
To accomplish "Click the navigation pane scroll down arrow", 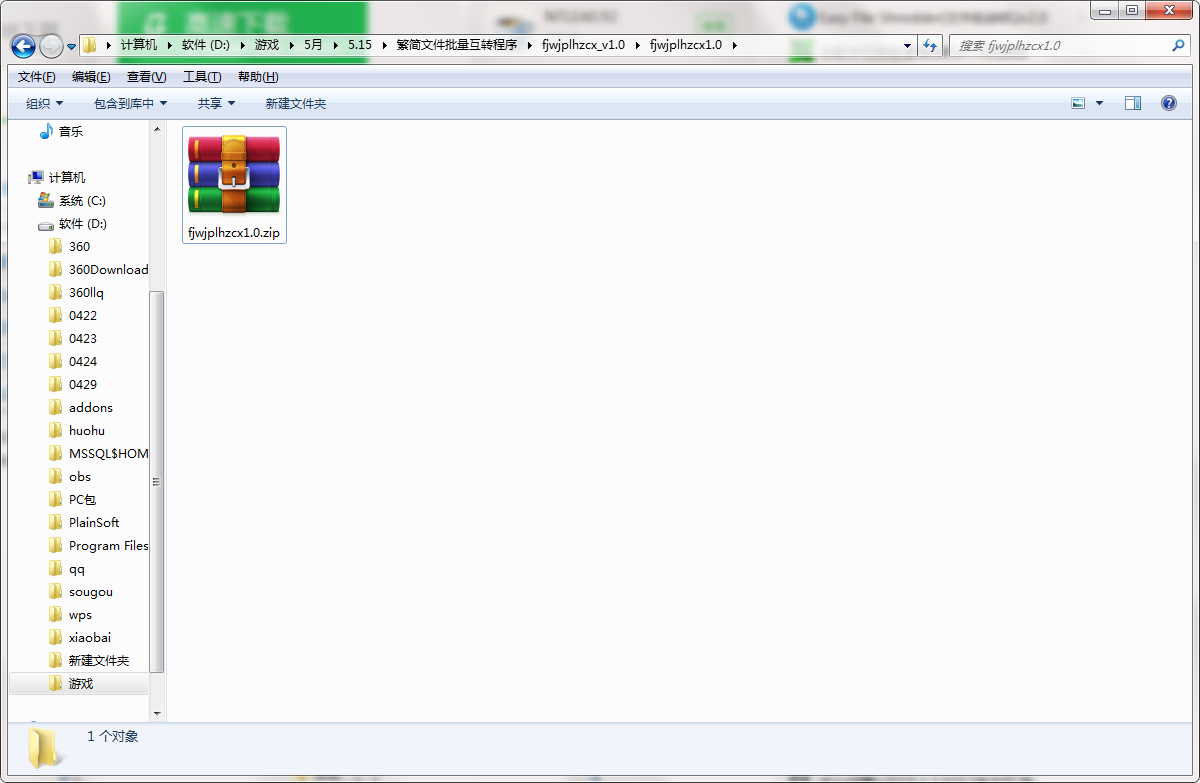I will [157, 713].
